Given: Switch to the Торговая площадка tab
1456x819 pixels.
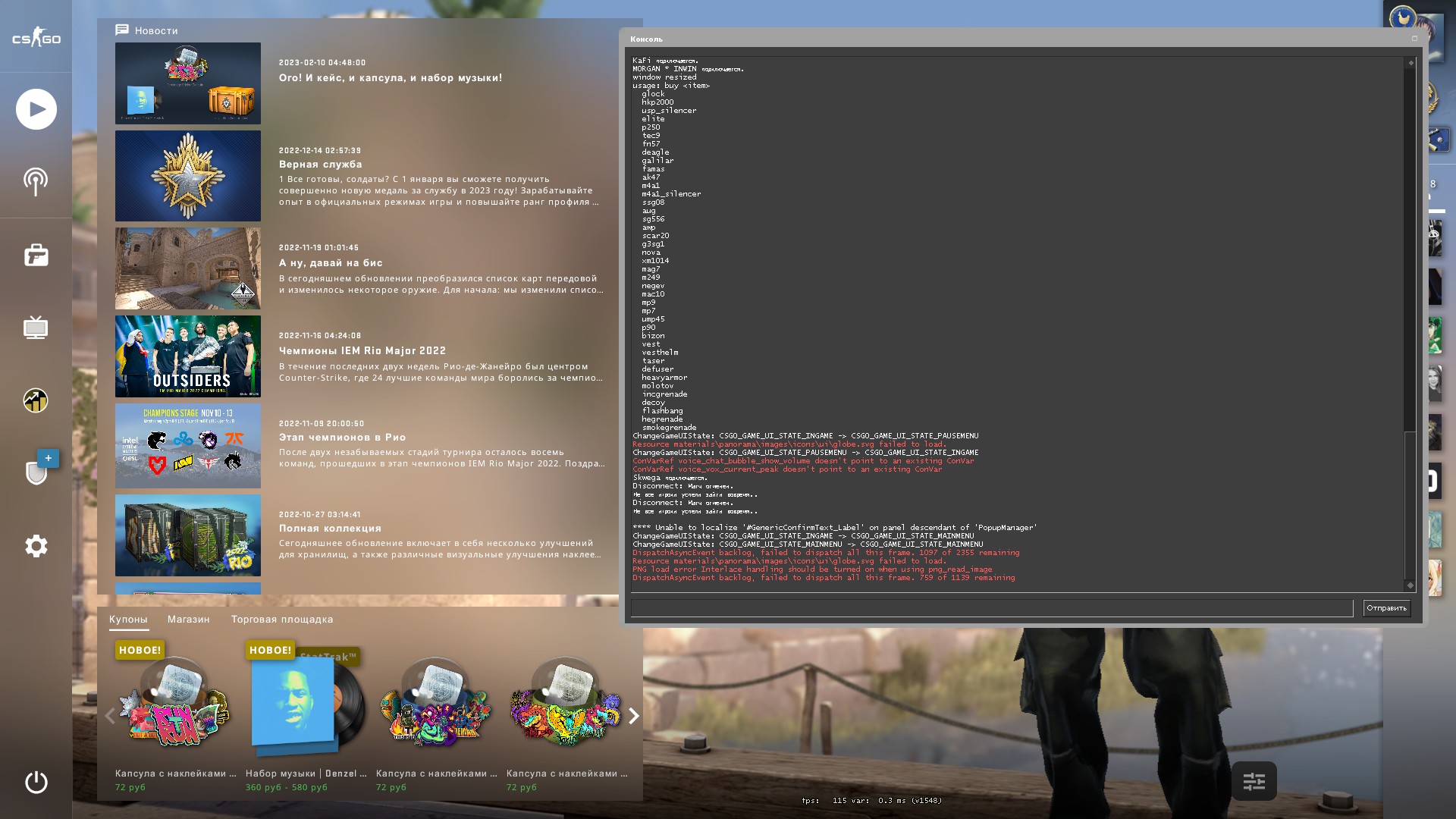Looking at the screenshot, I should click(x=282, y=620).
